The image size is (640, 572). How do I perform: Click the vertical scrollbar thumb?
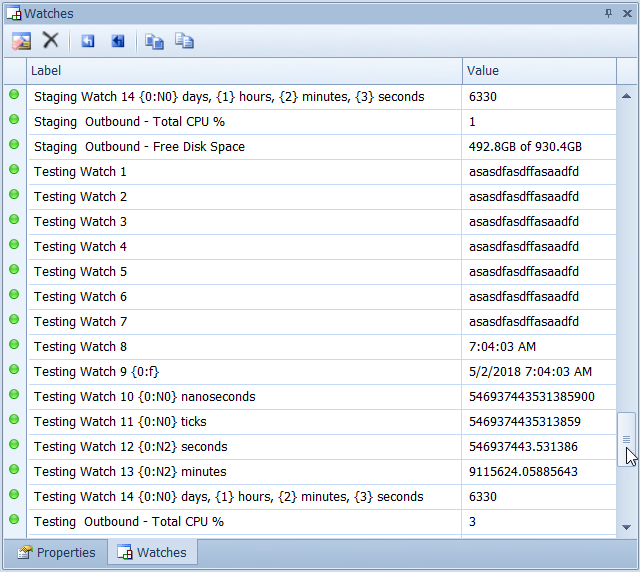click(x=626, y=438)
